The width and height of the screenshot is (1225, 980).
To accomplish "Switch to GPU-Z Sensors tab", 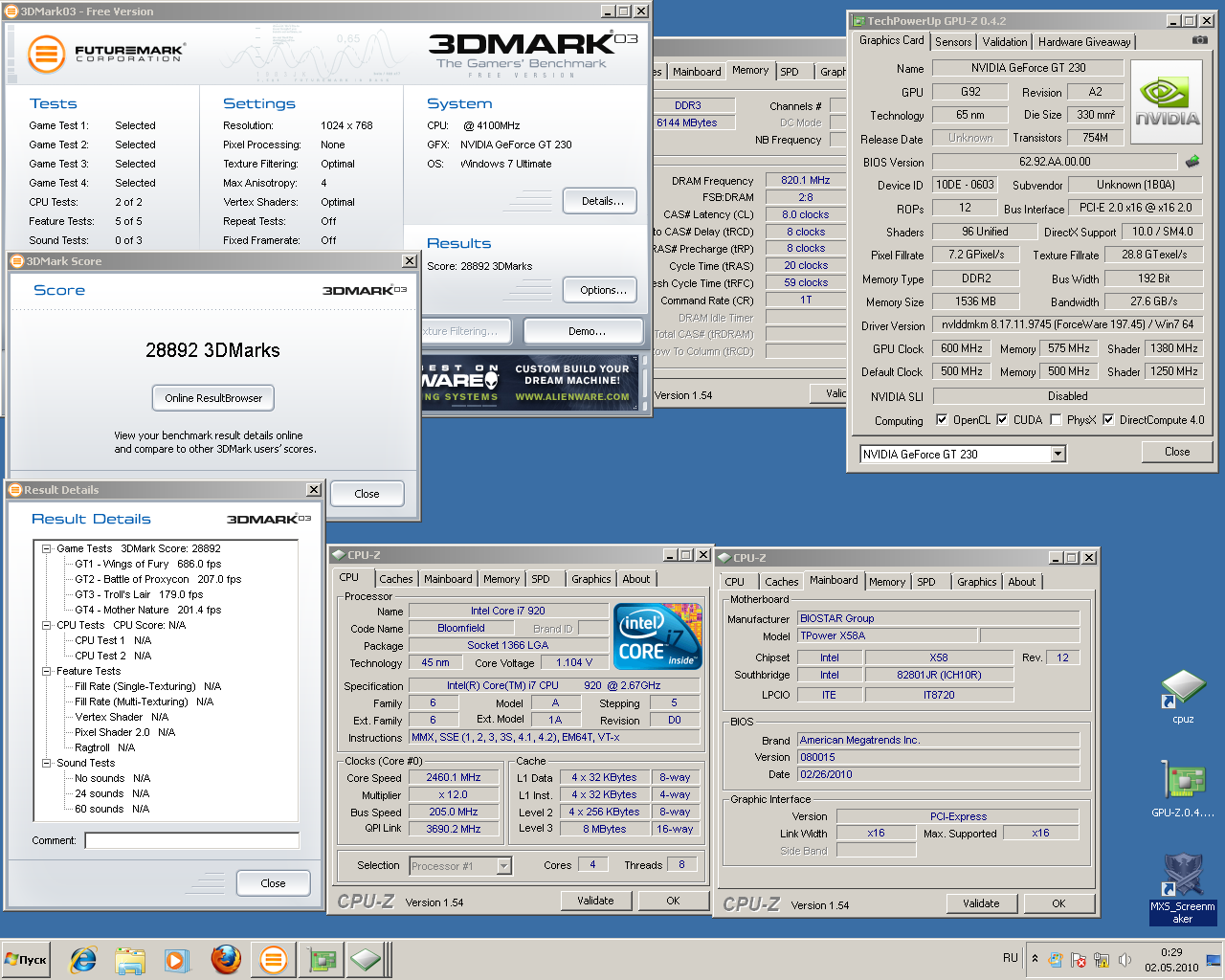I will 953,42.
